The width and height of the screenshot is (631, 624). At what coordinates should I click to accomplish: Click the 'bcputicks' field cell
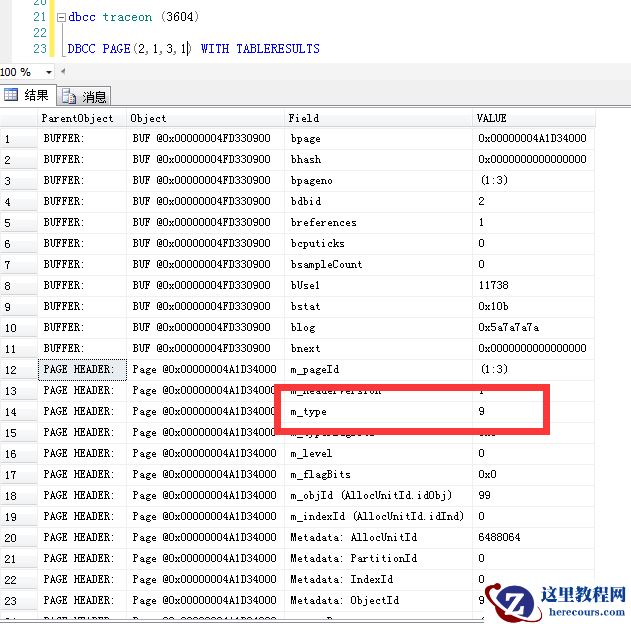point(378,243)
